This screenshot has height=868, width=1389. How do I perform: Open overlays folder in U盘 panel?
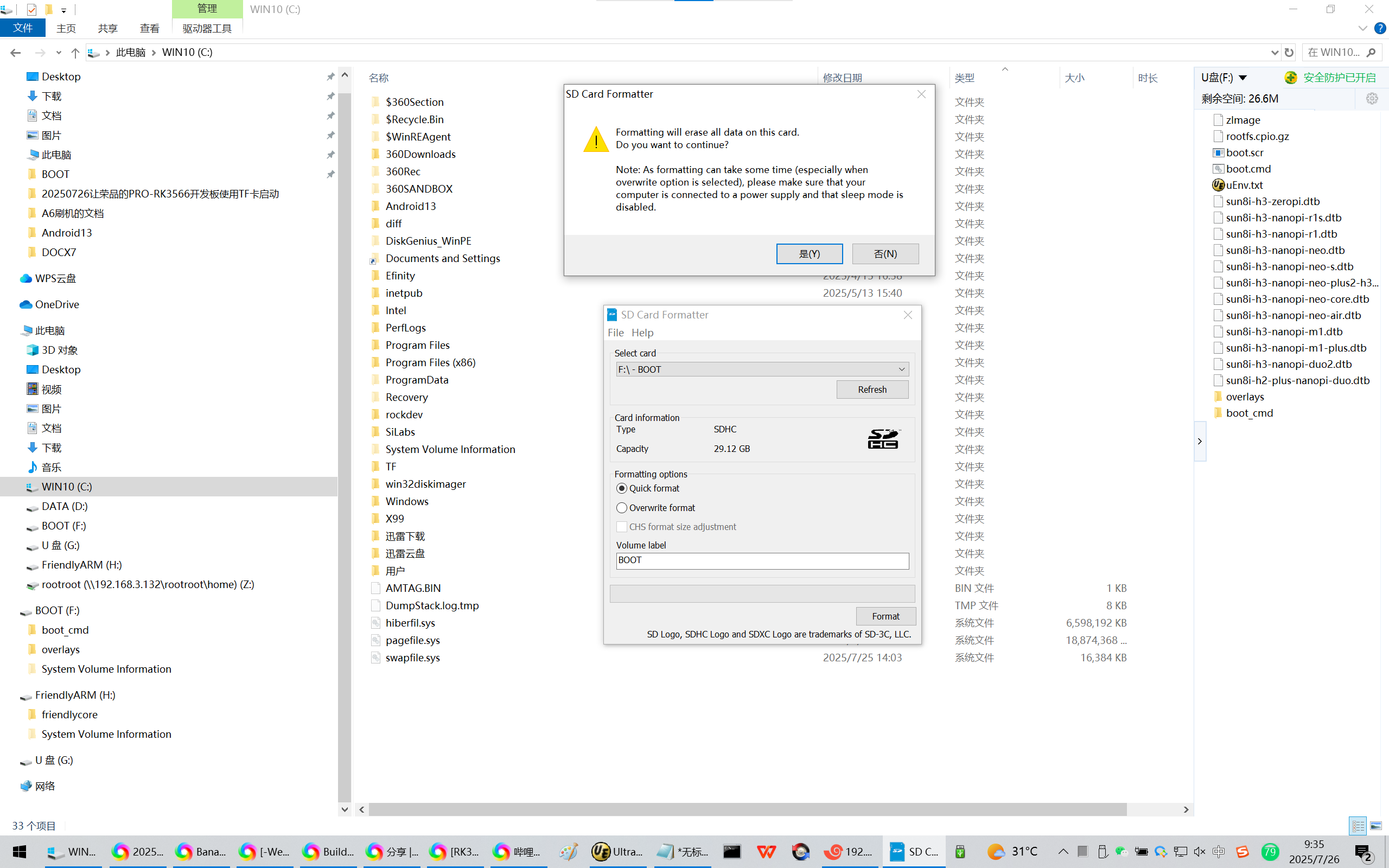point(1239,397)
